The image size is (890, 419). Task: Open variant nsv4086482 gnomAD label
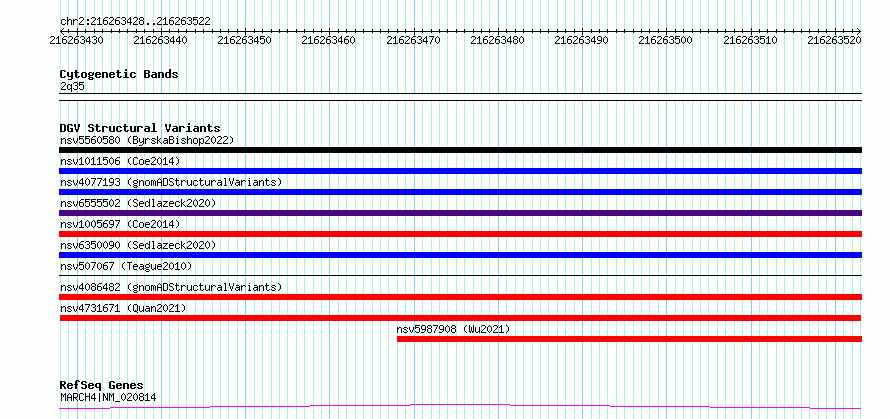tap(171, 287)
